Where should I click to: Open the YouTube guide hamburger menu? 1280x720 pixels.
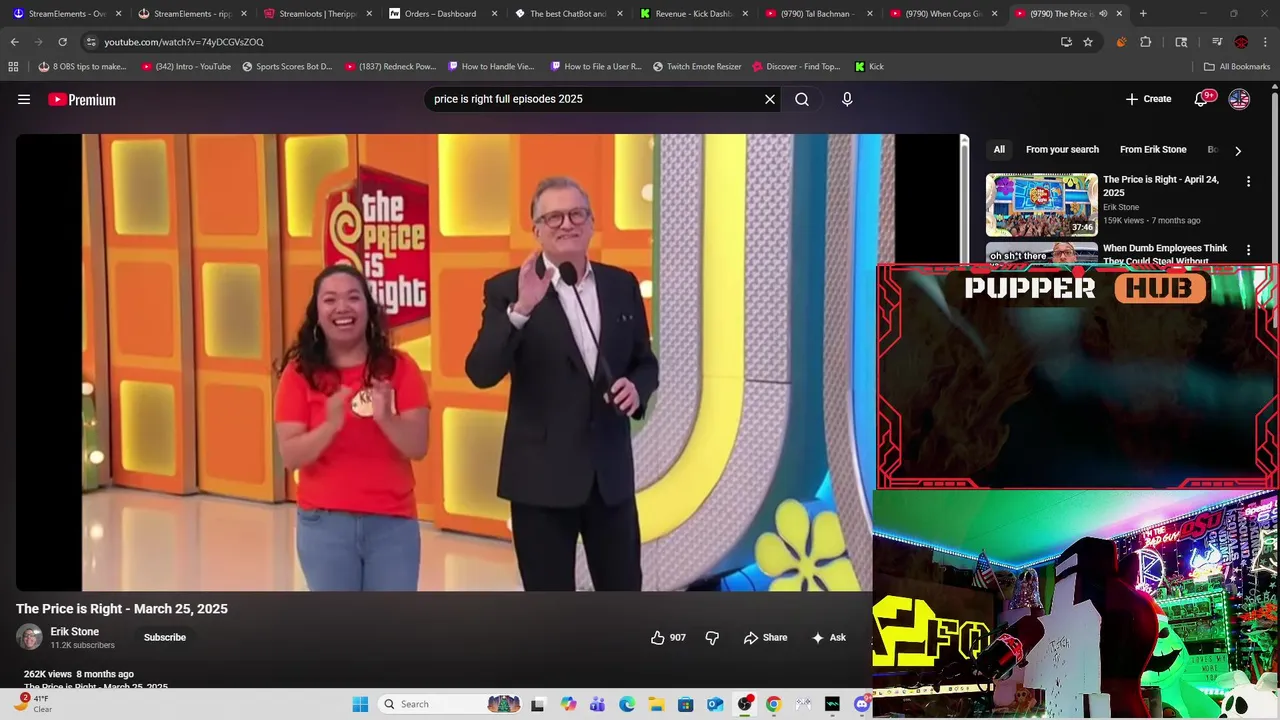[x=24, y=99]
